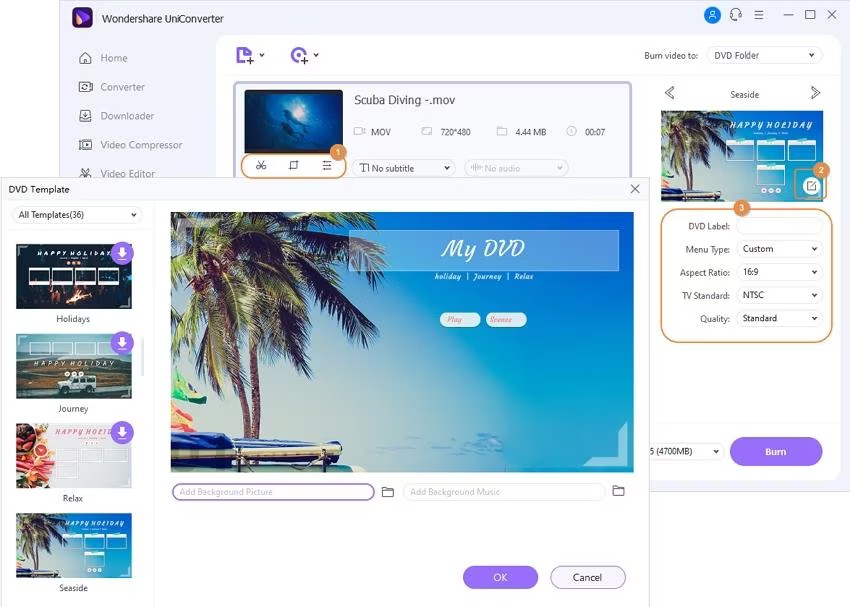Image resolution: width=850 pixels, height=607 pixels.
Task: Open the Crop tool for the video
Action: pyautogui.click(x=293, y=166)
